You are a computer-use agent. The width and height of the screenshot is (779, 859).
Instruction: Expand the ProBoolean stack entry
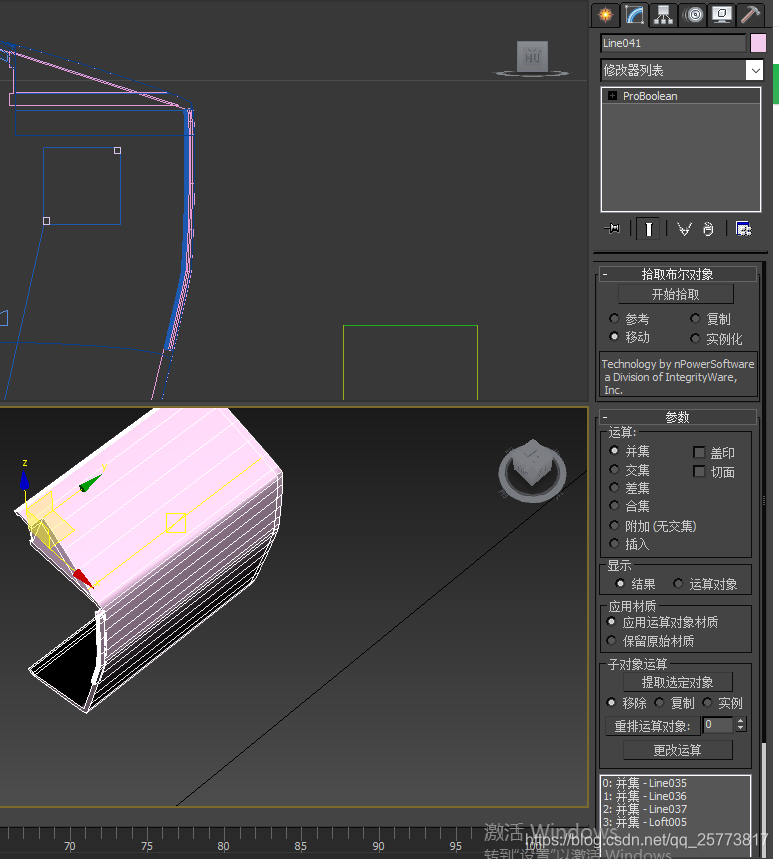pos(612,96)
